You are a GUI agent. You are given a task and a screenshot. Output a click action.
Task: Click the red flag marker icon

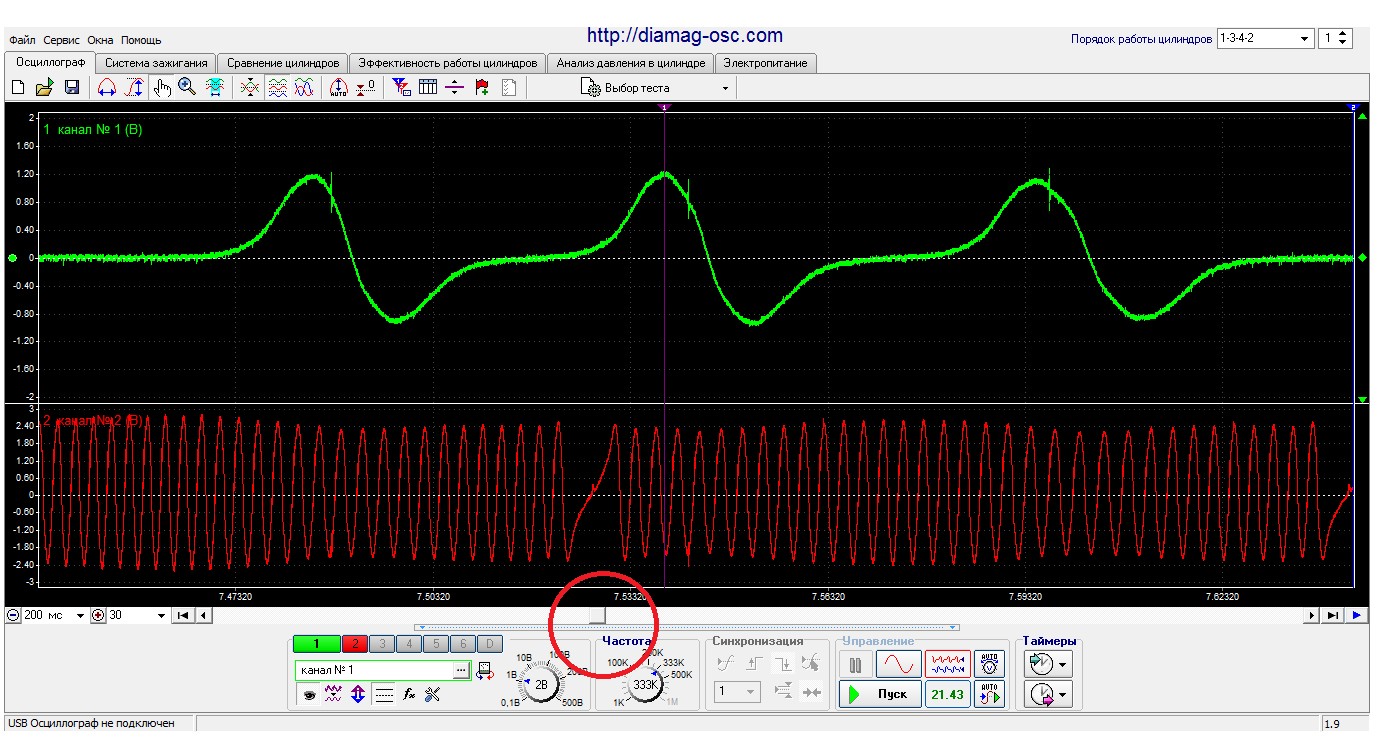pos(482,88)
